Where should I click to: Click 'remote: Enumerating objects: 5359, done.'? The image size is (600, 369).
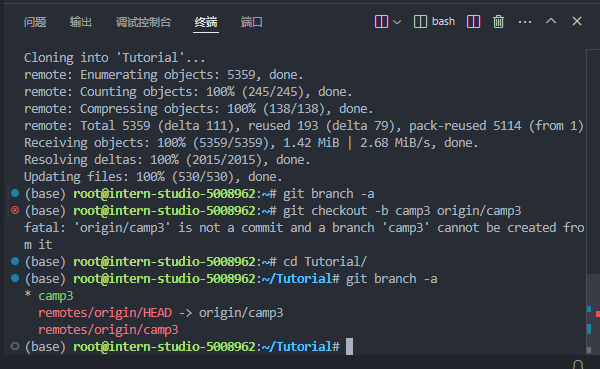coord(164,75)
